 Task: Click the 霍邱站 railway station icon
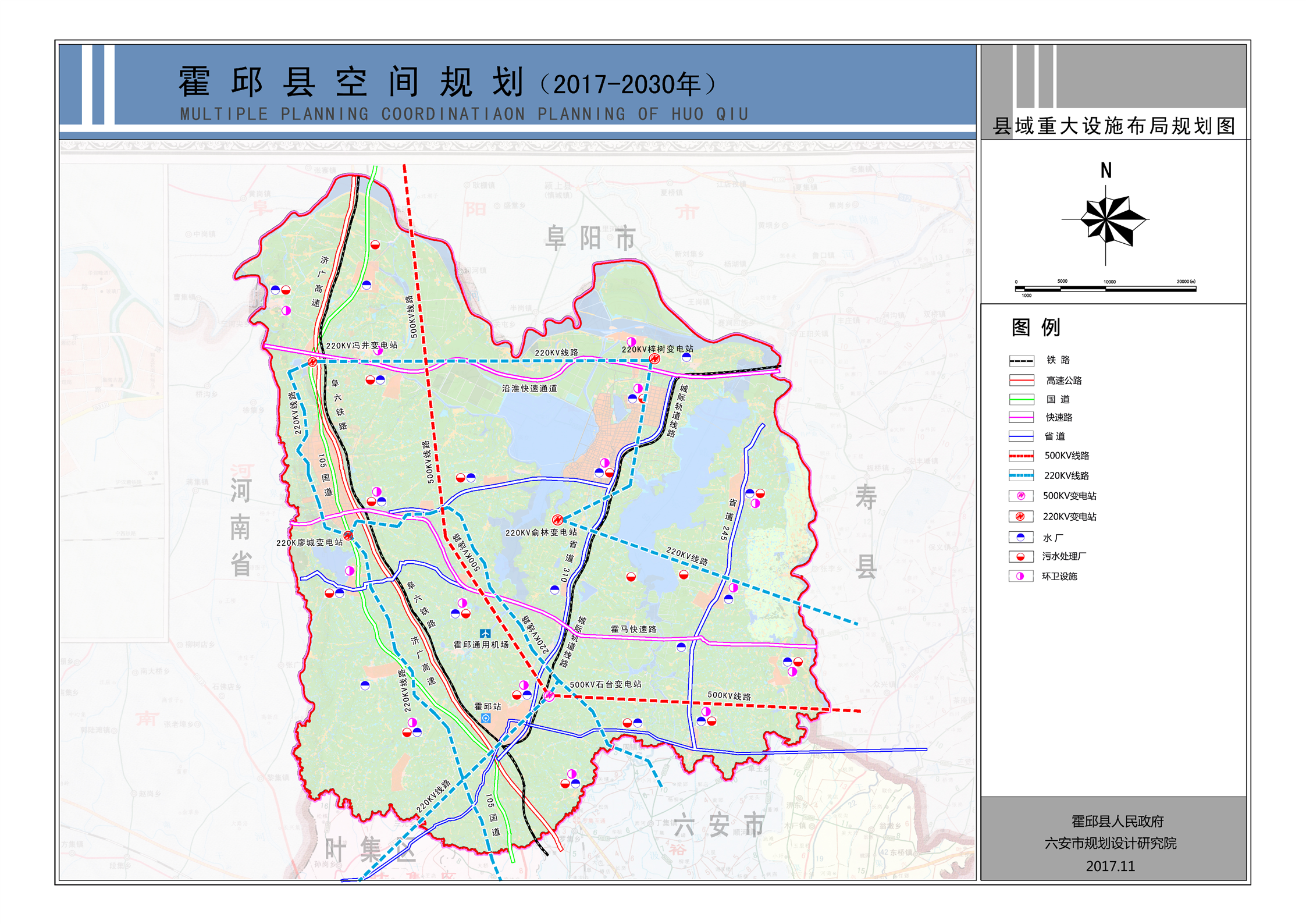coord(486,718)
